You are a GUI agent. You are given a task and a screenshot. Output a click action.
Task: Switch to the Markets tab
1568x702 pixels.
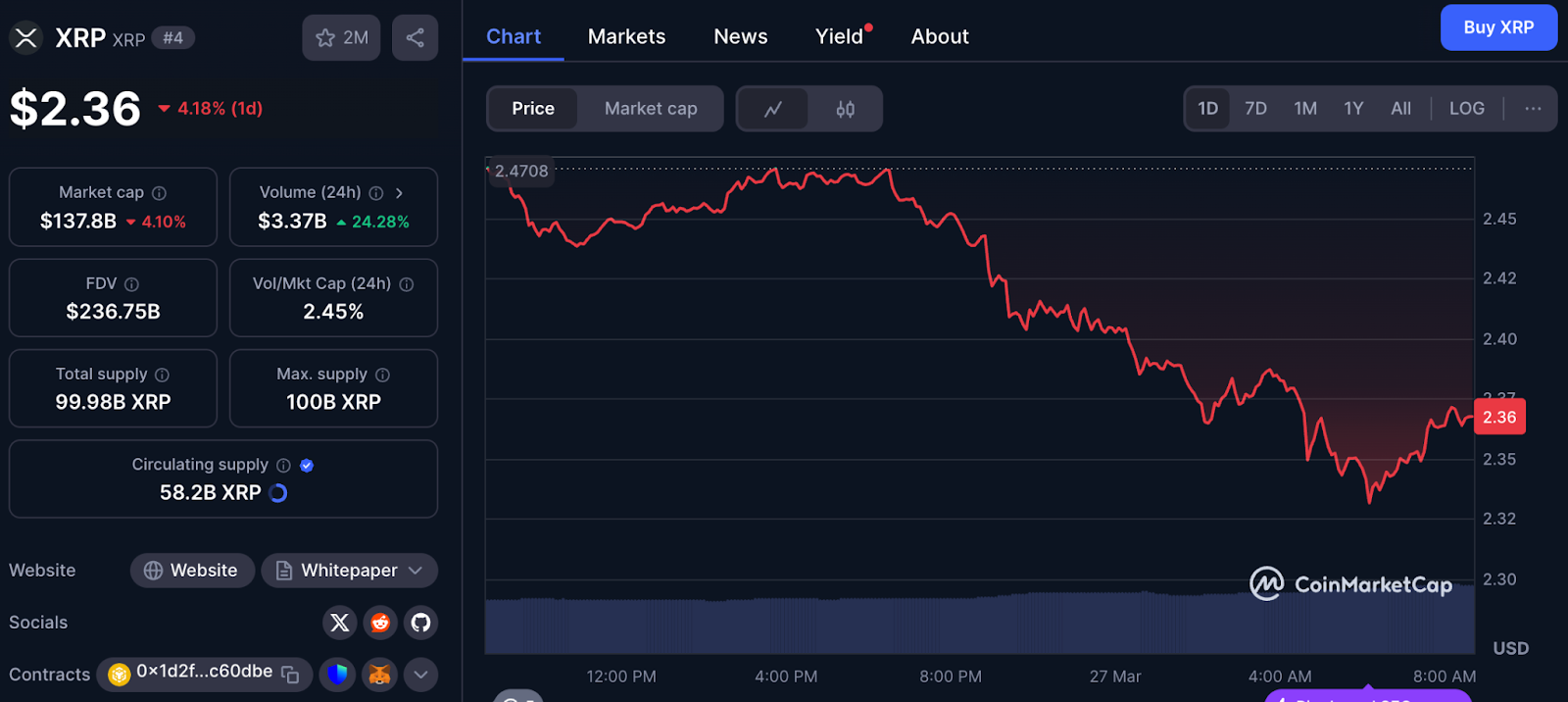[x=626, y=36]
